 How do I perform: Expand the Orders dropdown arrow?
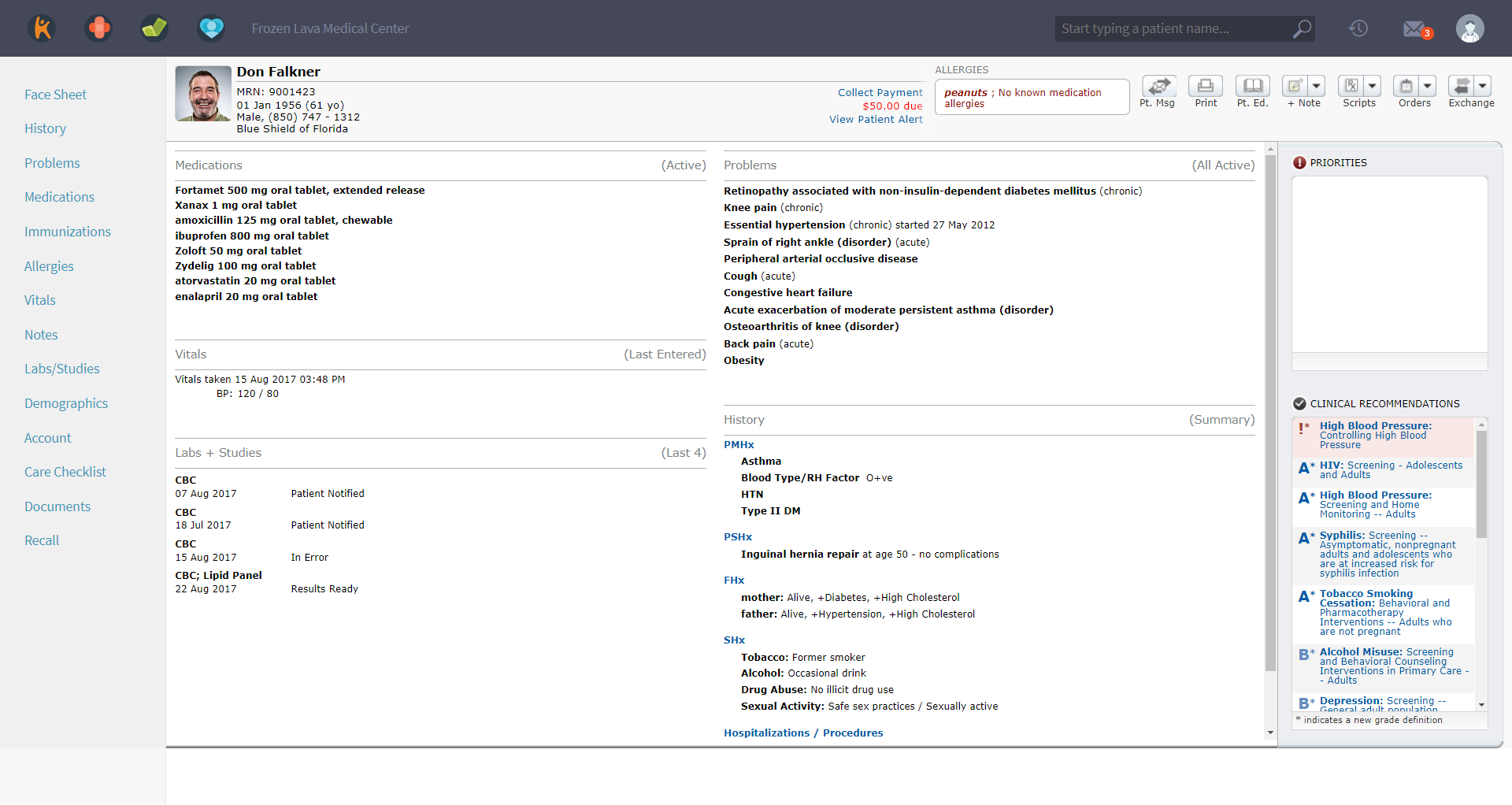tap(1428, 86)
